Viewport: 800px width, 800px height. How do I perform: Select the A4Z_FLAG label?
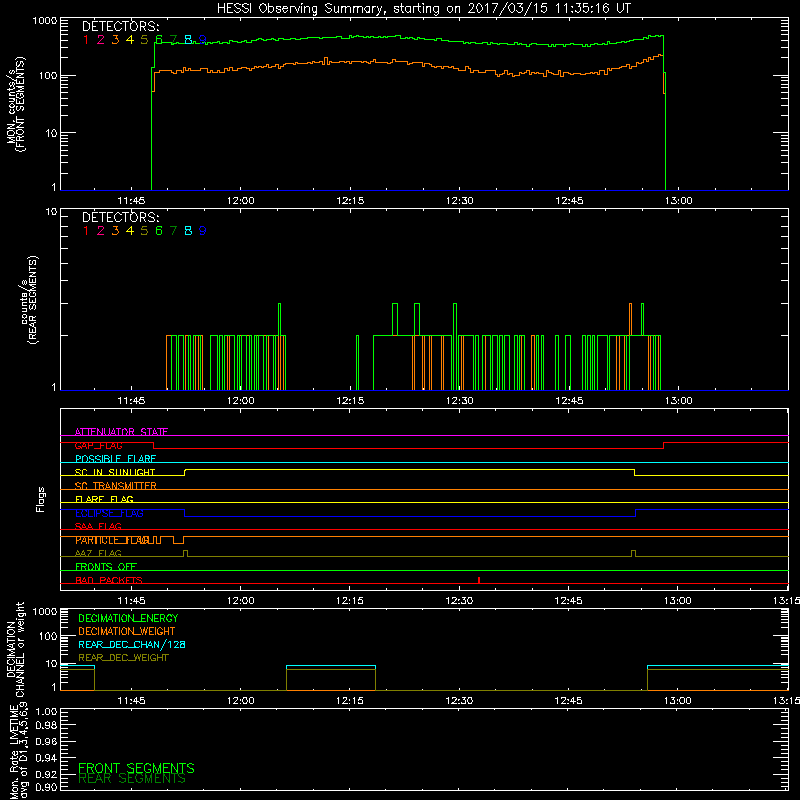point(98,553)
